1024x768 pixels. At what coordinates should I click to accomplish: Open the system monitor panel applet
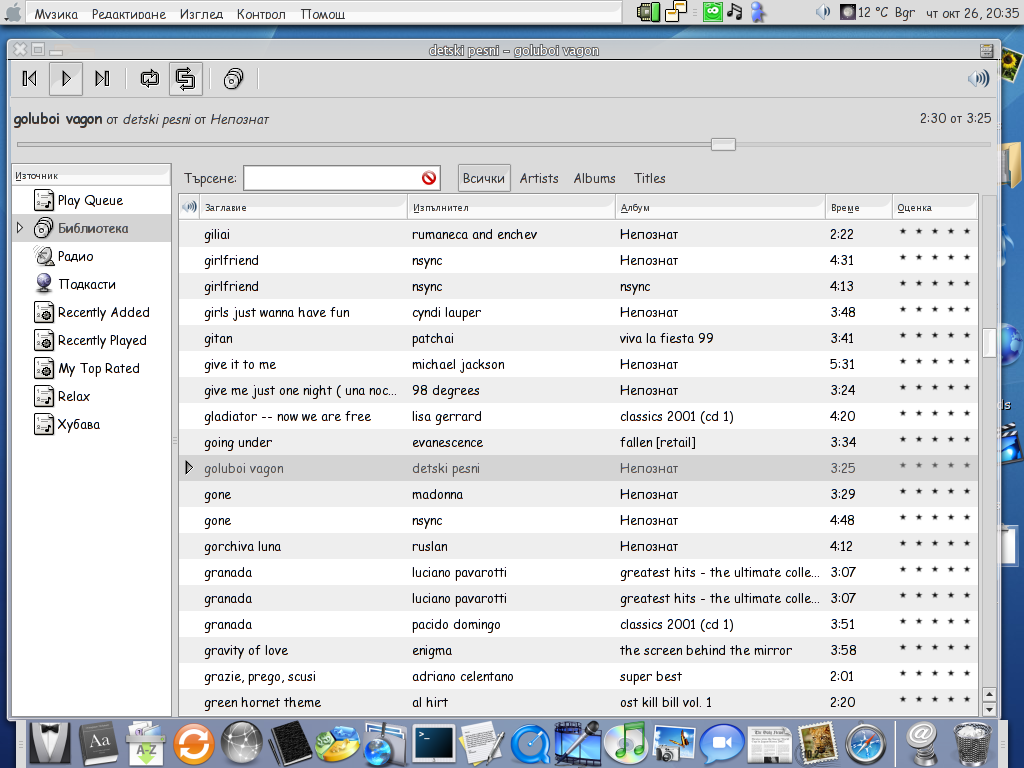tap(648, 12)
